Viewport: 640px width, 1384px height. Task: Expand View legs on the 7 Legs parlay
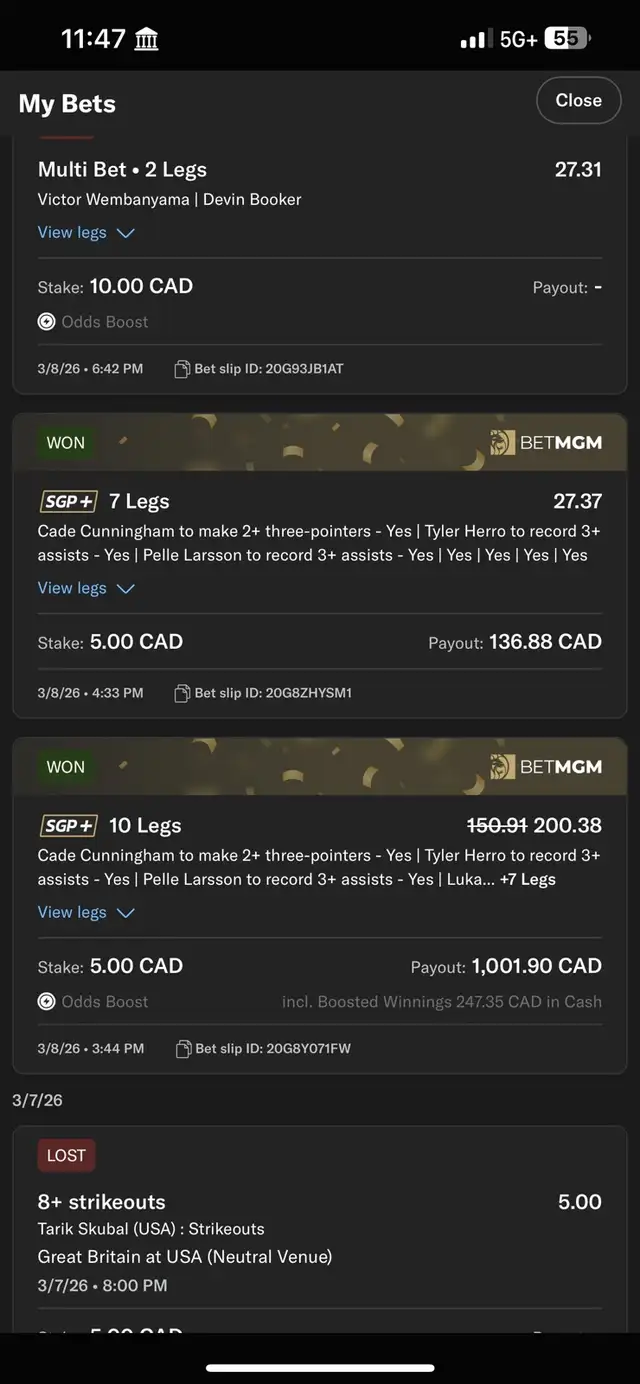86,588
